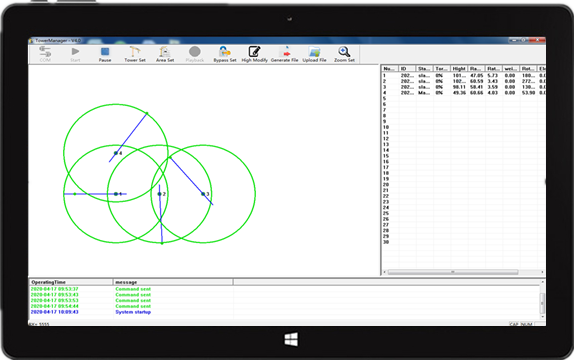Viewport: 574px width, 360px height.
Task: Click the Generate File icon
Action: tap(284, 54)
